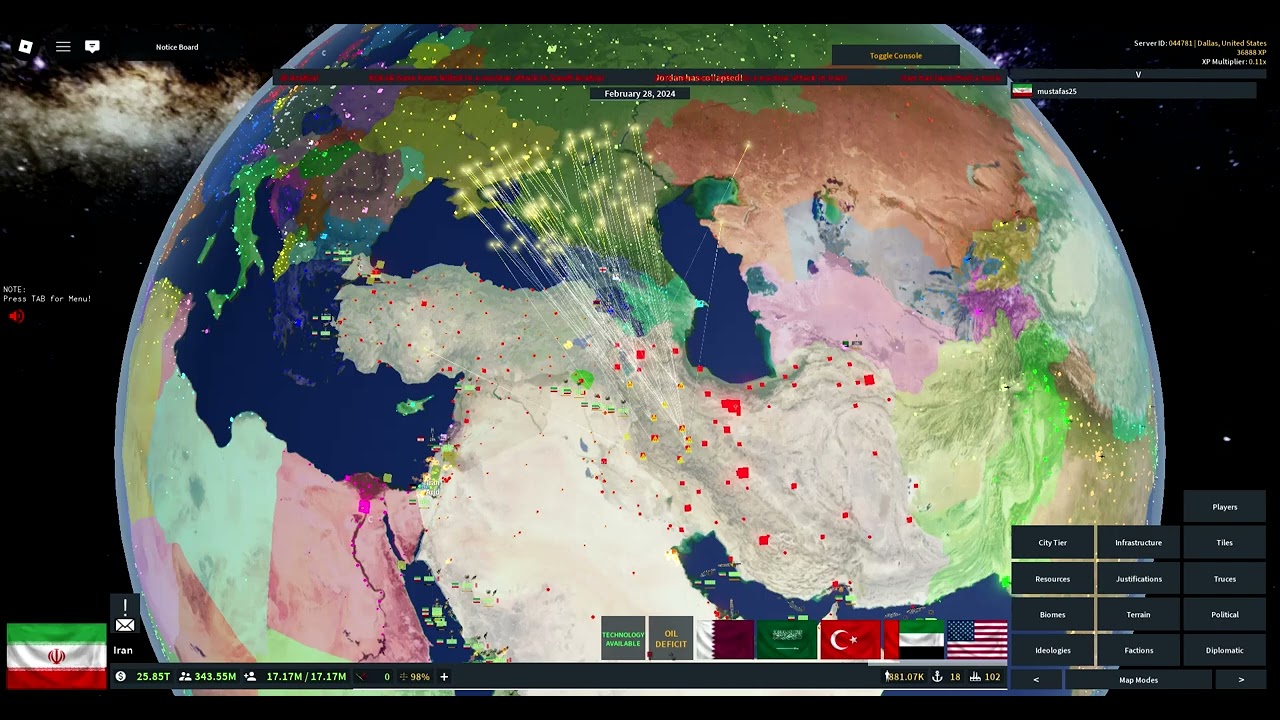This screenshot has width=1280, height=720.
Task: Click the XP Multiplier text
Action: 1234,62
